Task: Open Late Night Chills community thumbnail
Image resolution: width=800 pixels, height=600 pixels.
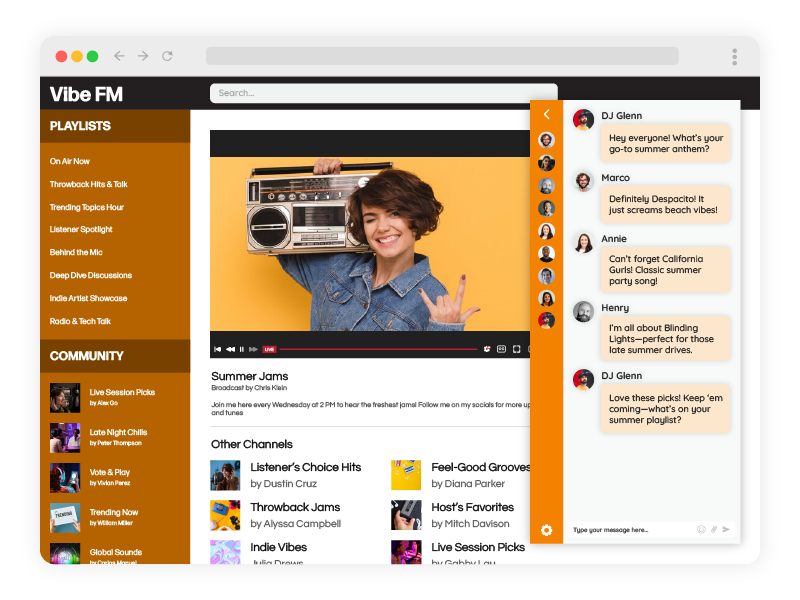Action: click(65, 437)
